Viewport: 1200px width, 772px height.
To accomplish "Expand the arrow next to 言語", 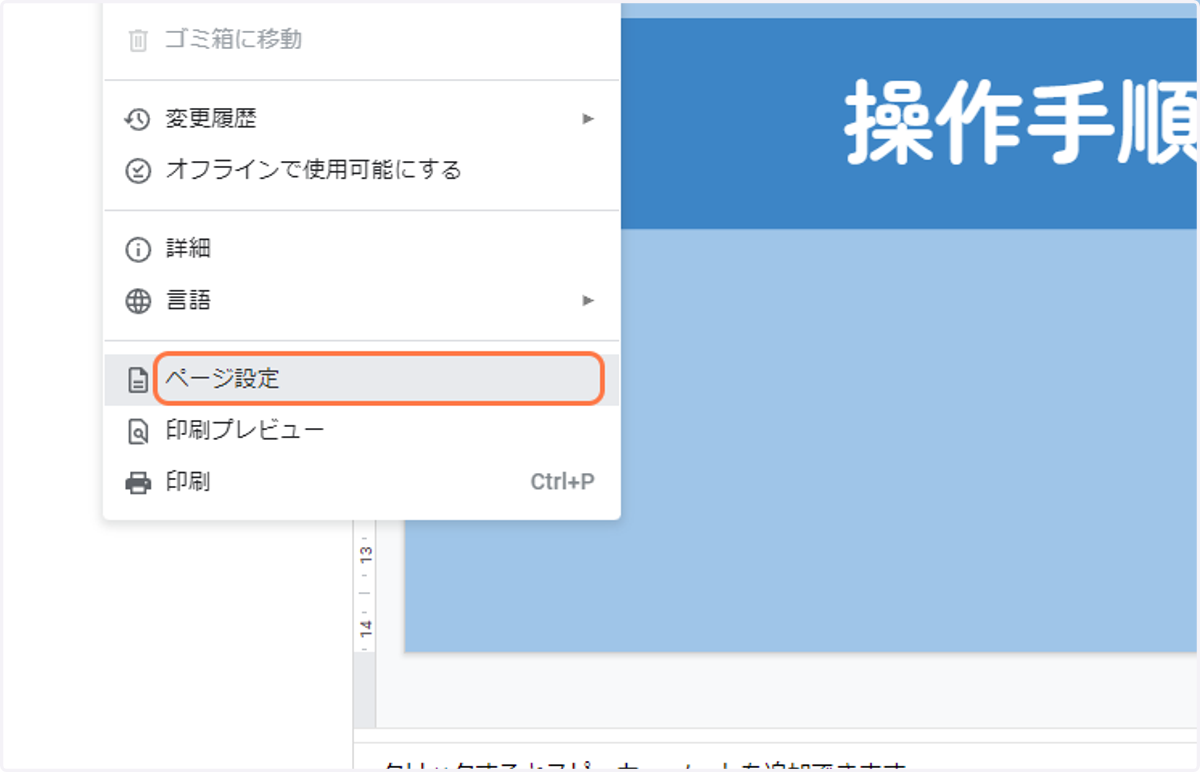I will [589, 300].
